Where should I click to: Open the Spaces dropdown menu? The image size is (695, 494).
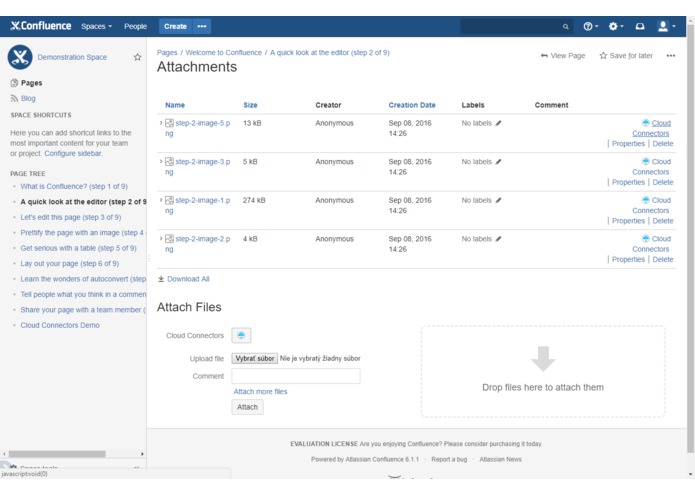pos(97,27)
